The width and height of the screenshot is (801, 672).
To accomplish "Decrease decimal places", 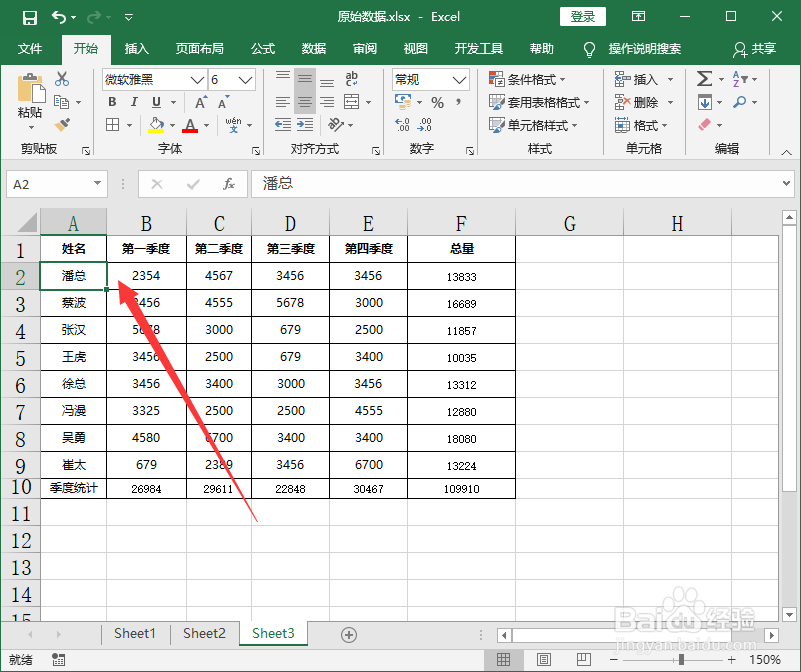I will (425, 124).
